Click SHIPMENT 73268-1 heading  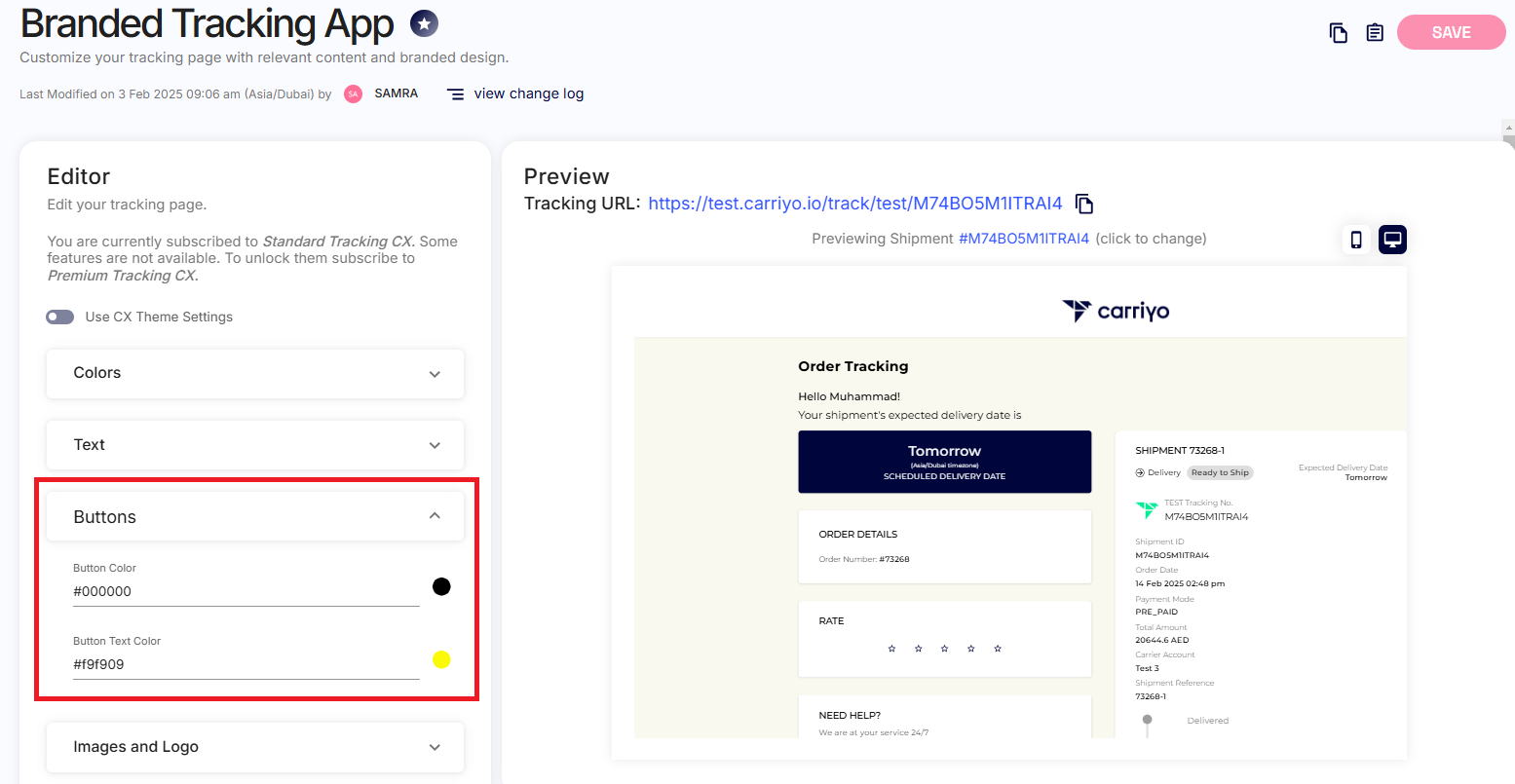pos(1180,451)
